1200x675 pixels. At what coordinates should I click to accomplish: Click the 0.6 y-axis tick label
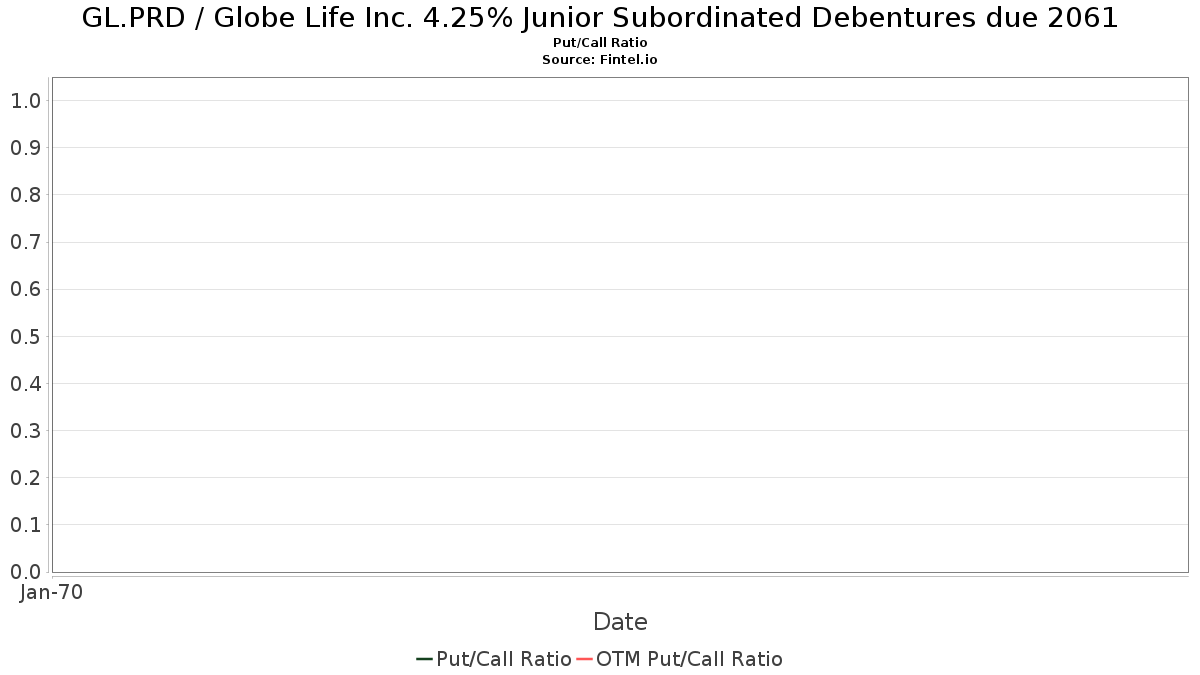click(25, 289)
